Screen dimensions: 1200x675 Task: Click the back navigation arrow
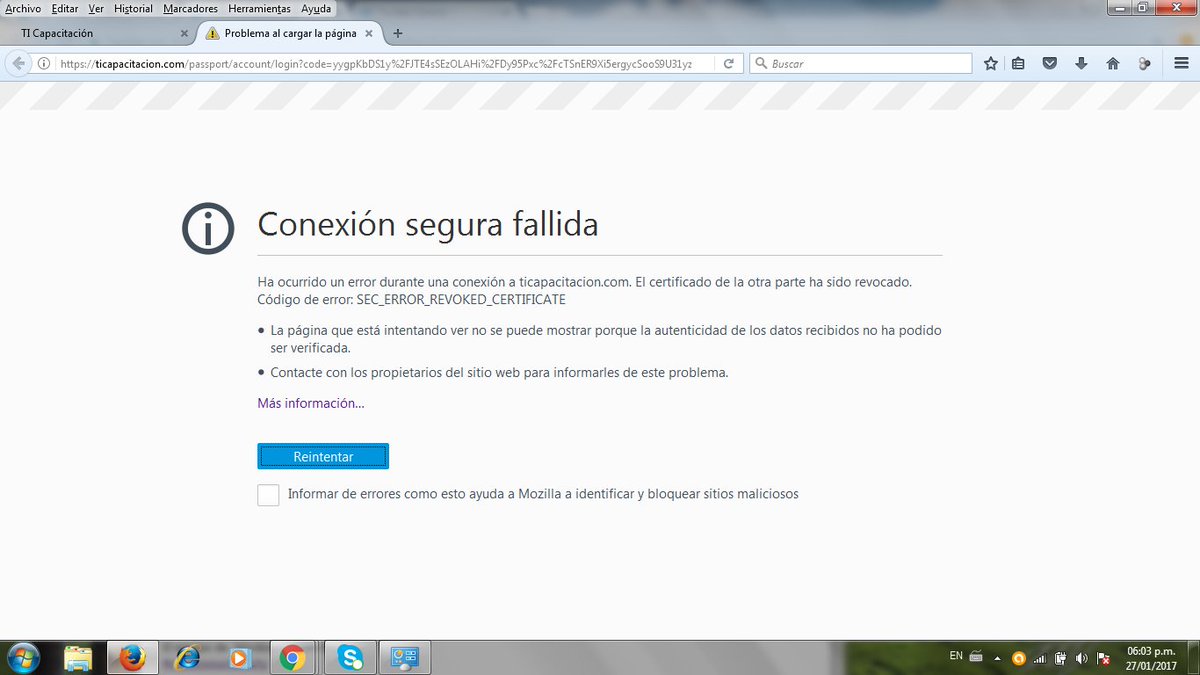coord(18,63)
